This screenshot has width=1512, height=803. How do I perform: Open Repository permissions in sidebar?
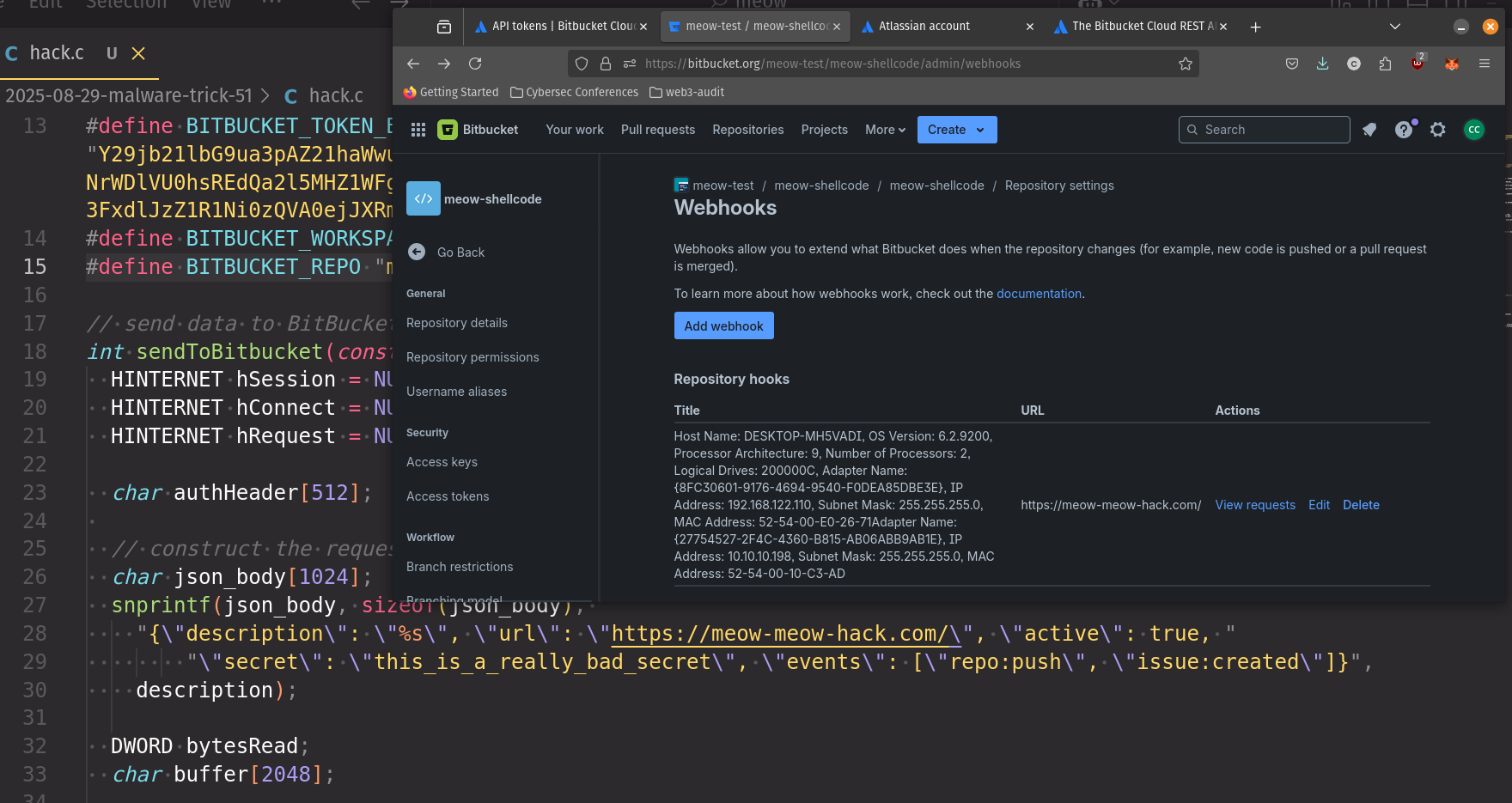472,357
